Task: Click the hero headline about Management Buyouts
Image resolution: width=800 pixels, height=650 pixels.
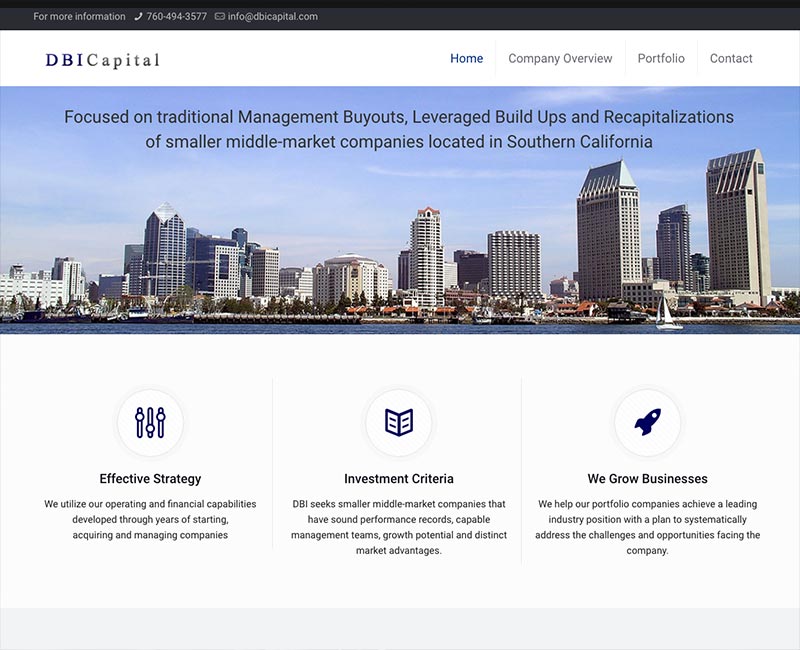Action: 399,129
